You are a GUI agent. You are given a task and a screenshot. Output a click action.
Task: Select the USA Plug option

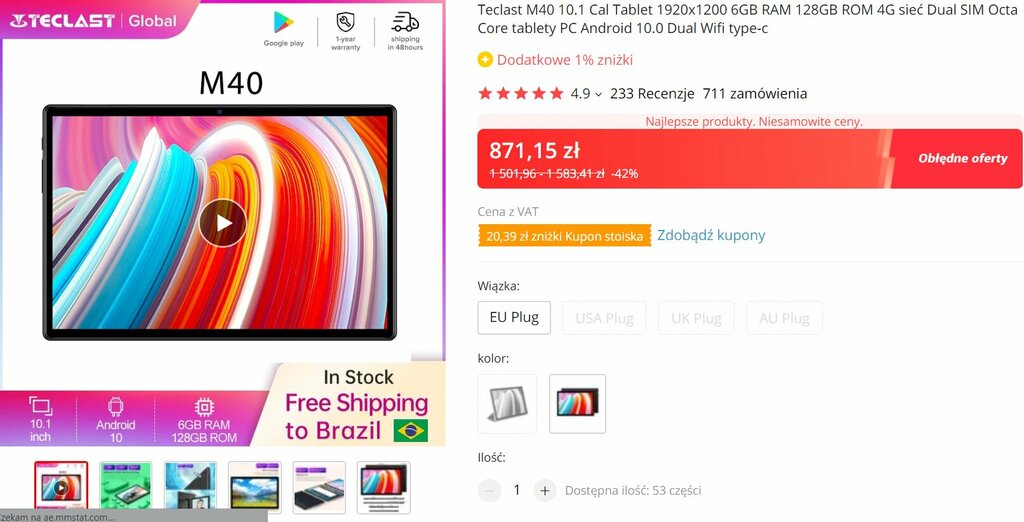(604, 318)
